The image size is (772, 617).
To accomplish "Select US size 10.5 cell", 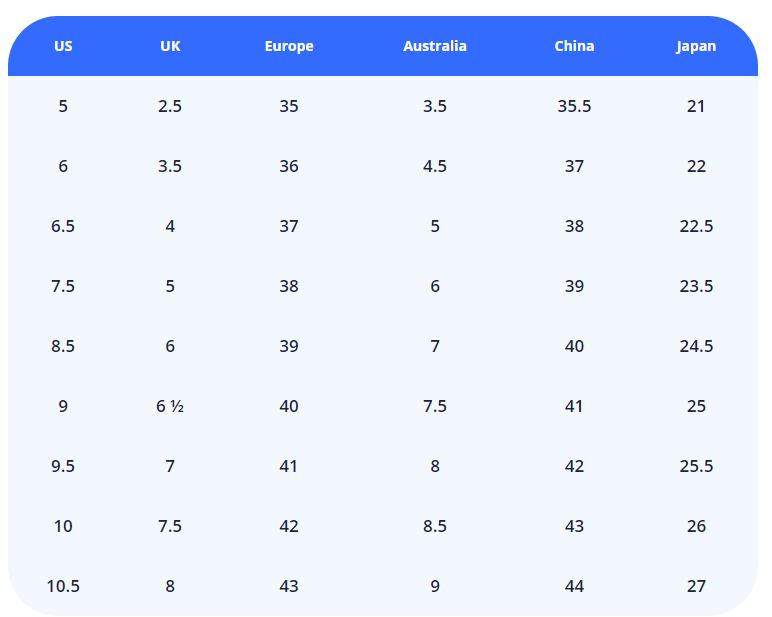I will (63, 586).
